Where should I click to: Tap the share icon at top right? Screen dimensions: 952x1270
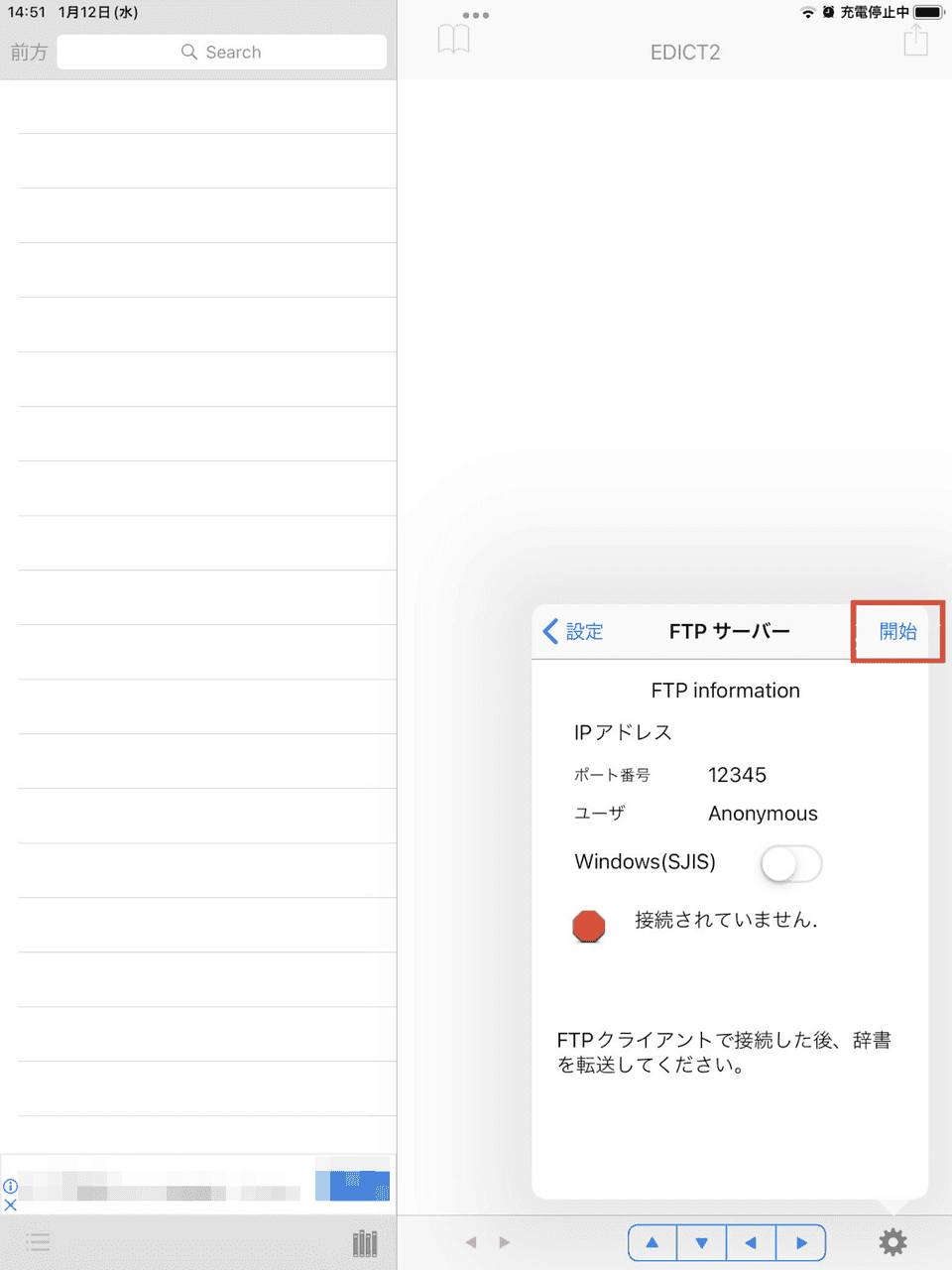[915, 39]
